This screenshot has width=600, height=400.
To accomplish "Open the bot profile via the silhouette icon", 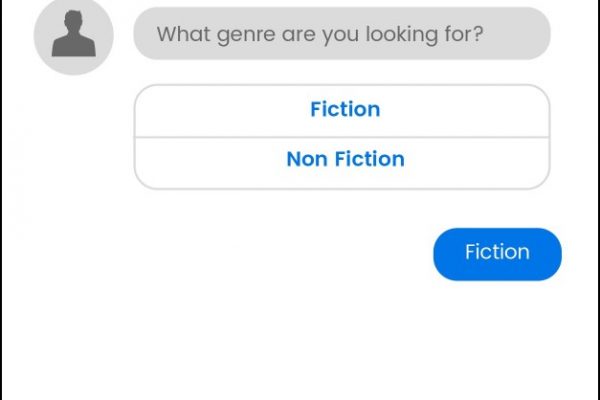I will click(73, 35).
